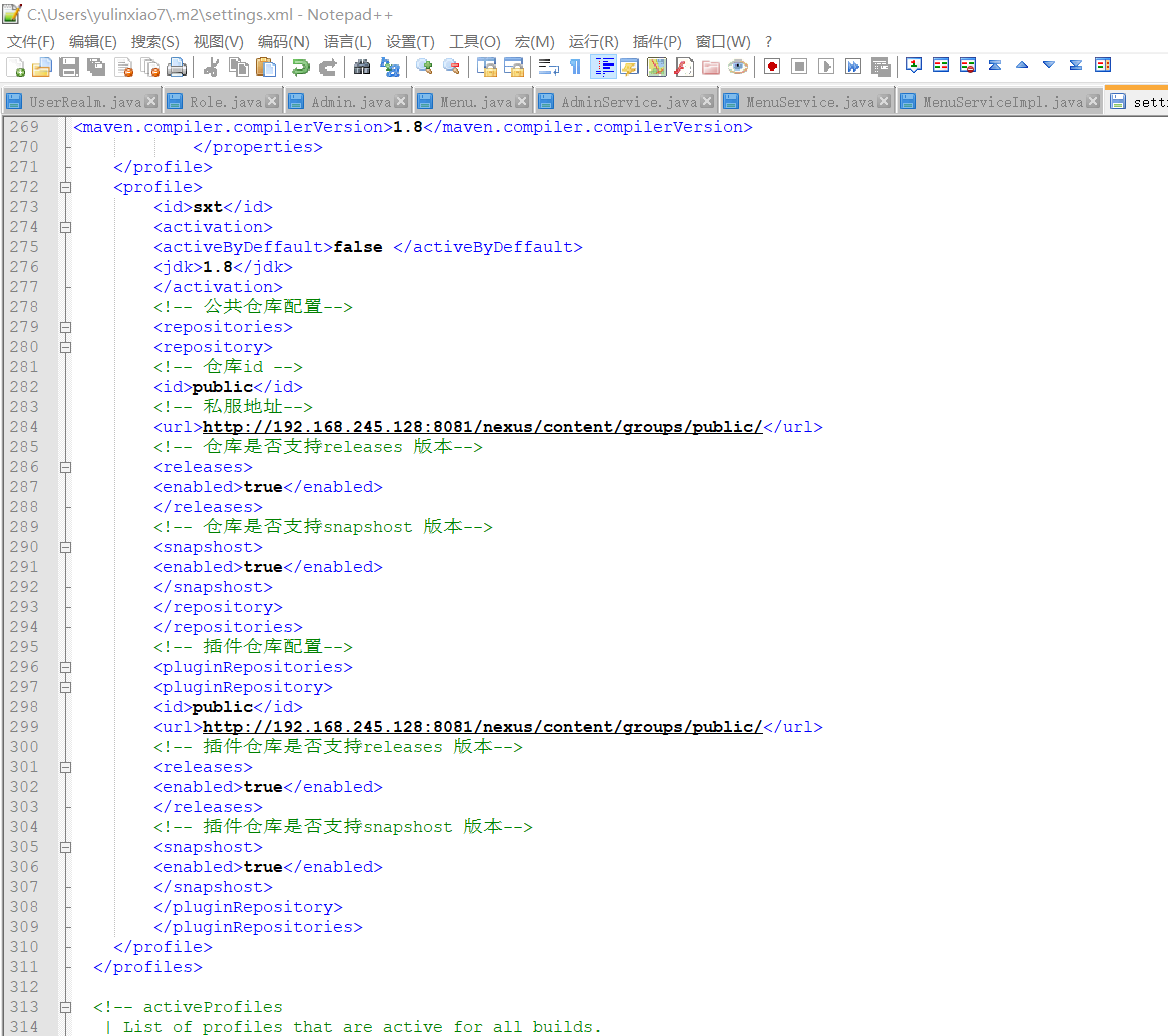This screenshot has height=1036, width=1168.
Task: Collapse pluginRepositories block at line 296
Action: tap(66, 667)
